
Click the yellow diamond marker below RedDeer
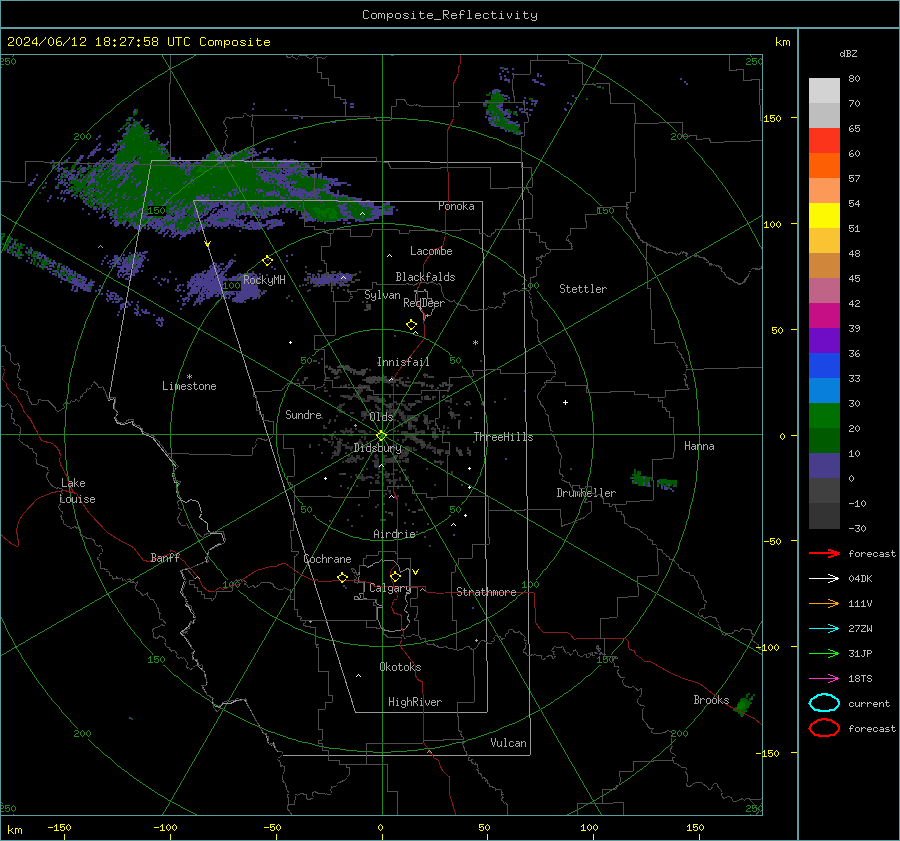[412, 325]
